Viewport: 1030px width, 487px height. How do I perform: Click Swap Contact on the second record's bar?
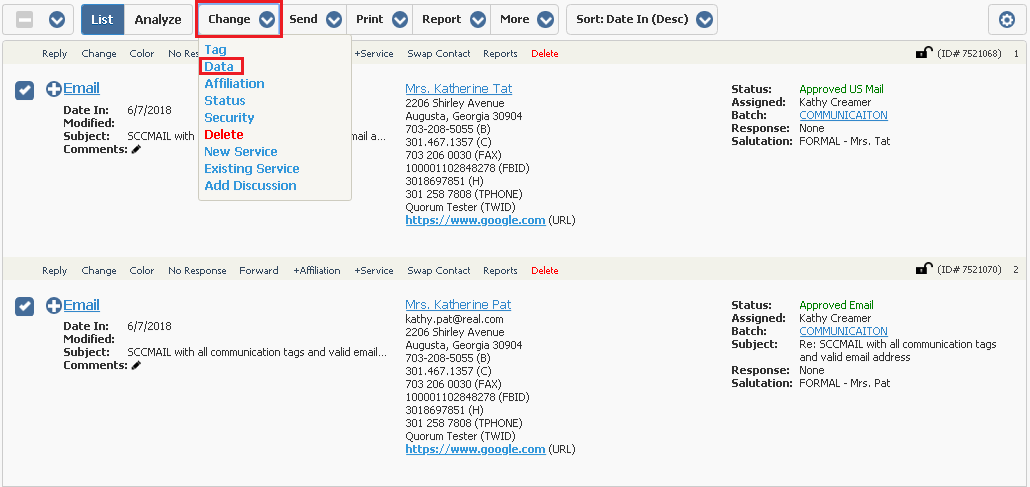point(439,271)
